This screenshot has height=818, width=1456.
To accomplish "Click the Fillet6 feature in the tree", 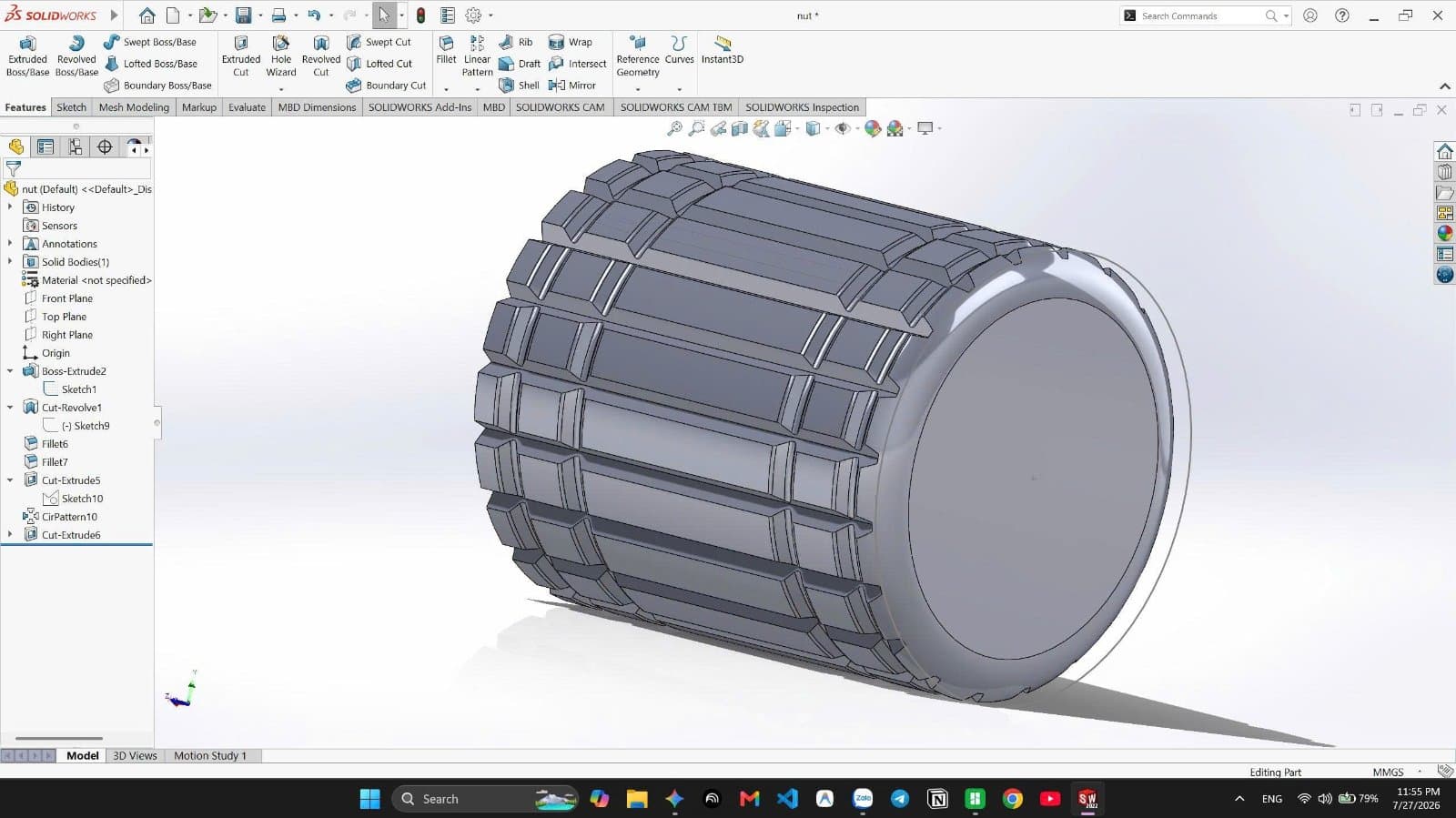I will (x=55, y=444).
